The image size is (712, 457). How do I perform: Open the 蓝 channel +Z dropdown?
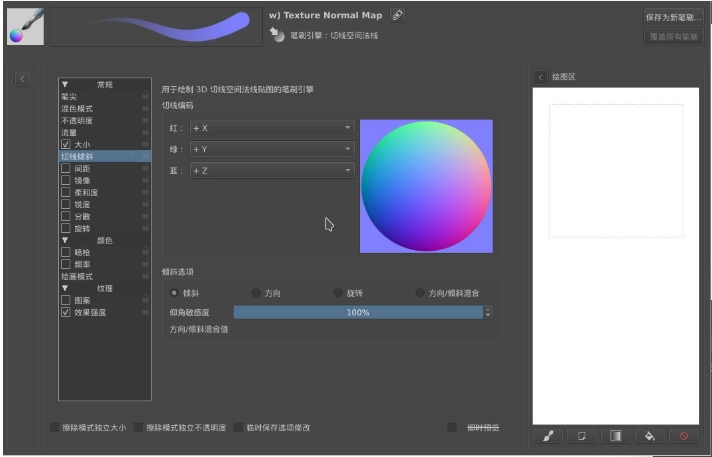272,171
